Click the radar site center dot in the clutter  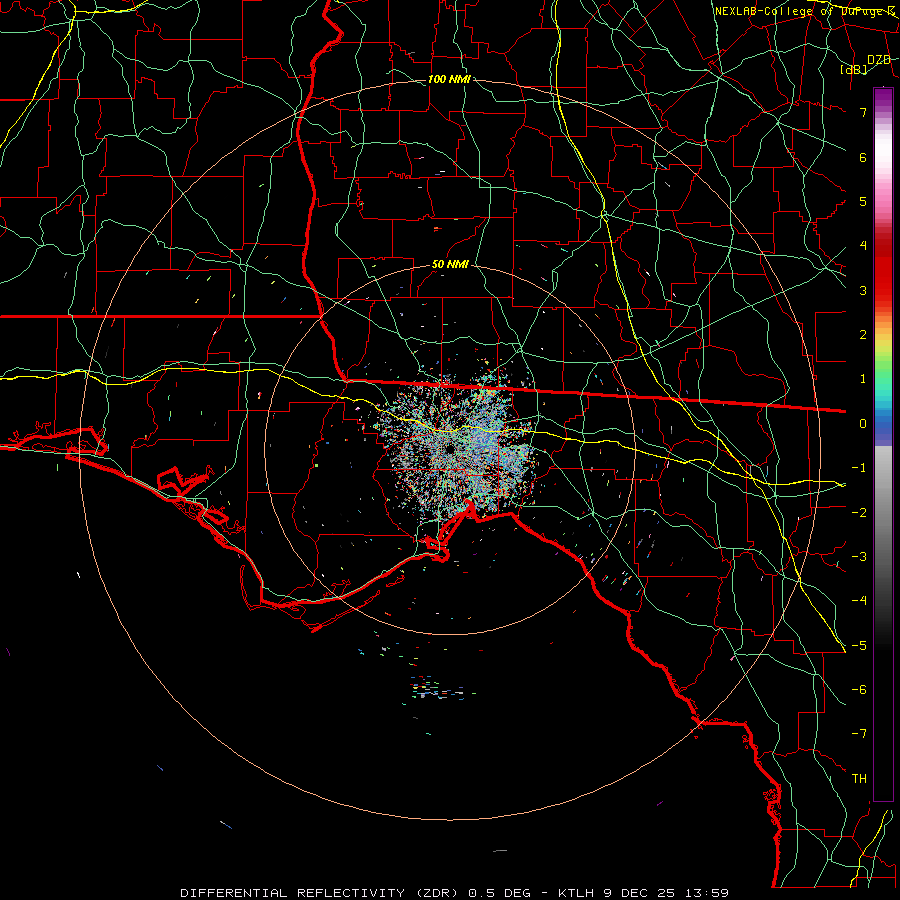point(449,449)
